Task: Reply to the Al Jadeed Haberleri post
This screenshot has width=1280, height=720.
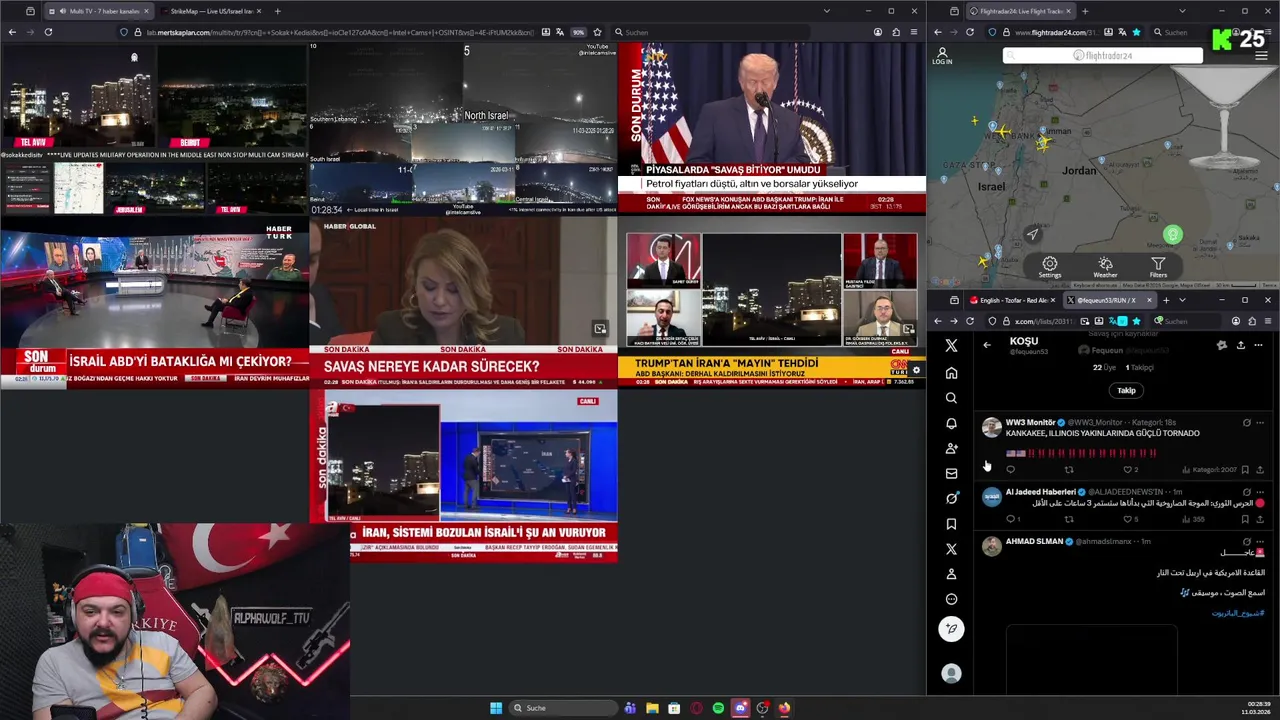Action: (x=1010, y=519)
